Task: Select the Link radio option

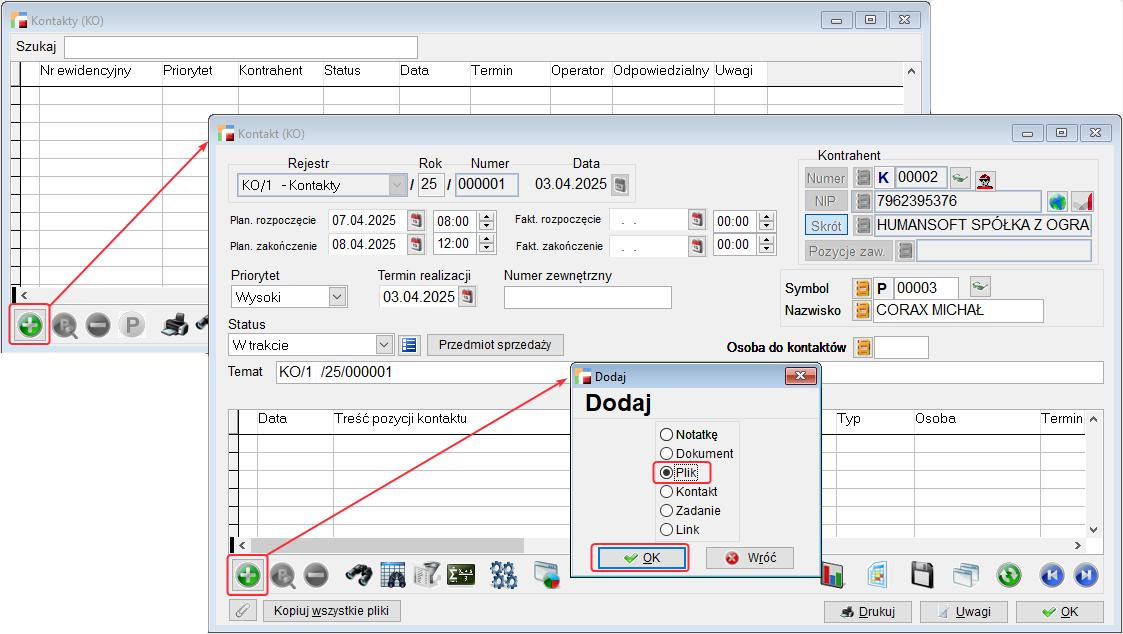Action: pos(667,530)
